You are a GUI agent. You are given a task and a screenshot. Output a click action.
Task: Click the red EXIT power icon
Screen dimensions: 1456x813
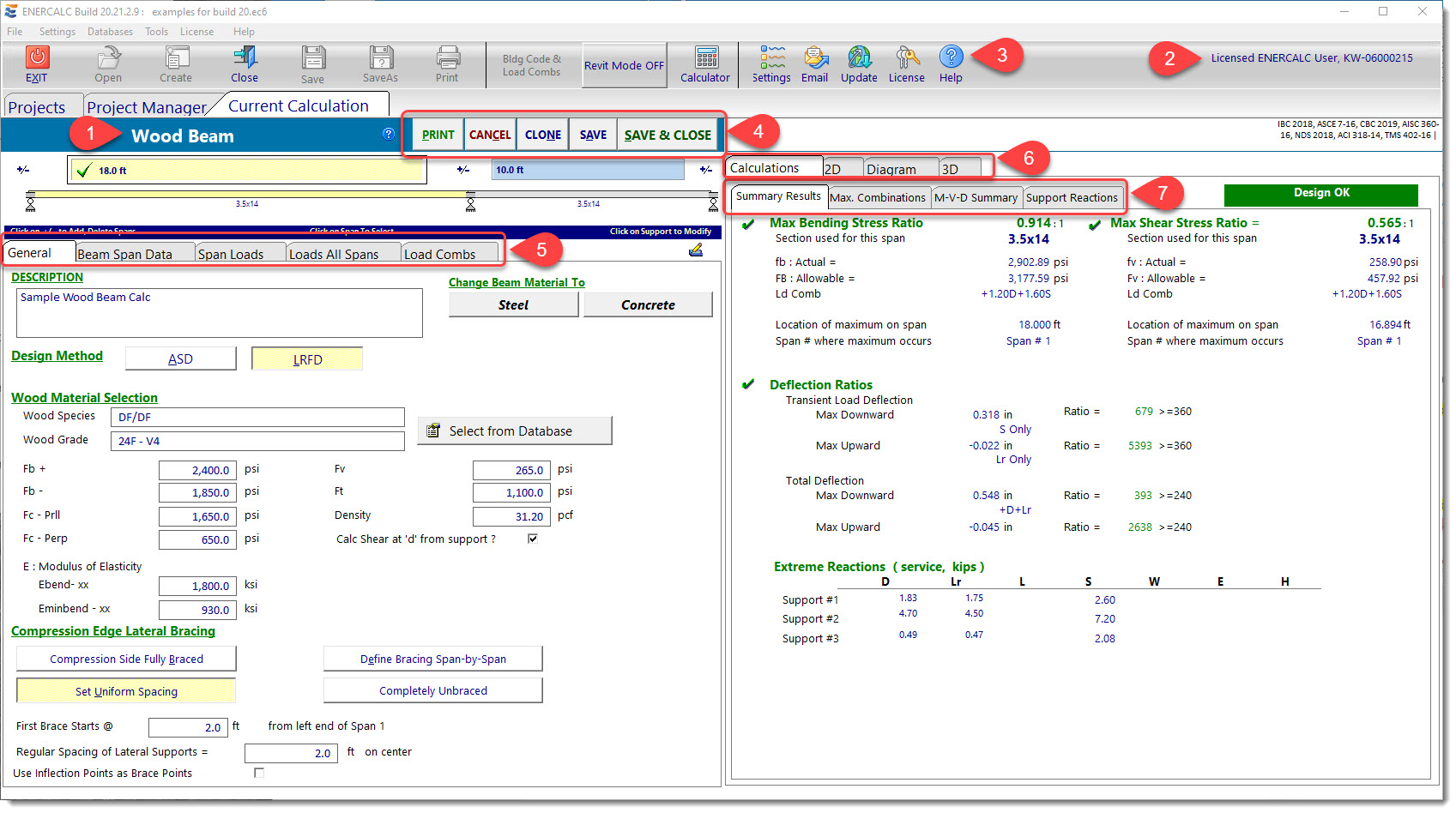pyautogui.click(x=37, y=58)
